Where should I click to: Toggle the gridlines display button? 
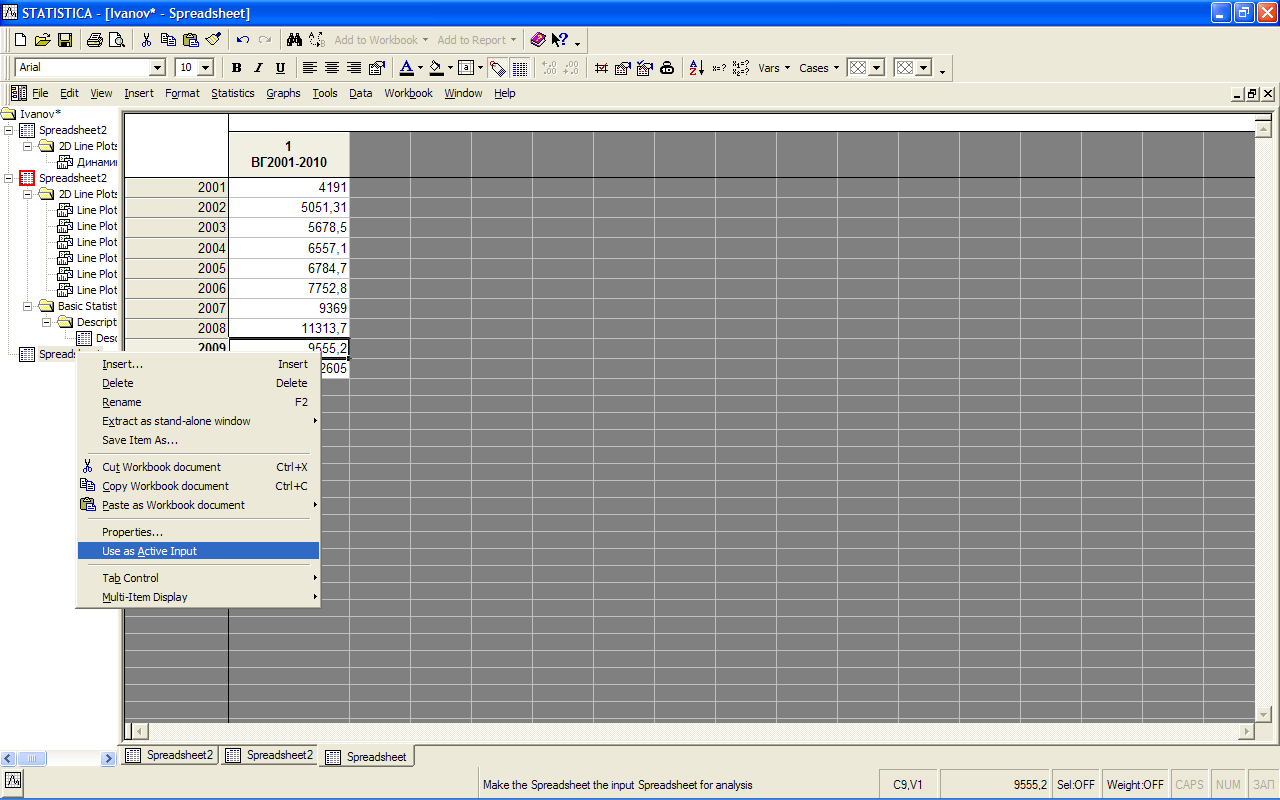tap(520, 68)
